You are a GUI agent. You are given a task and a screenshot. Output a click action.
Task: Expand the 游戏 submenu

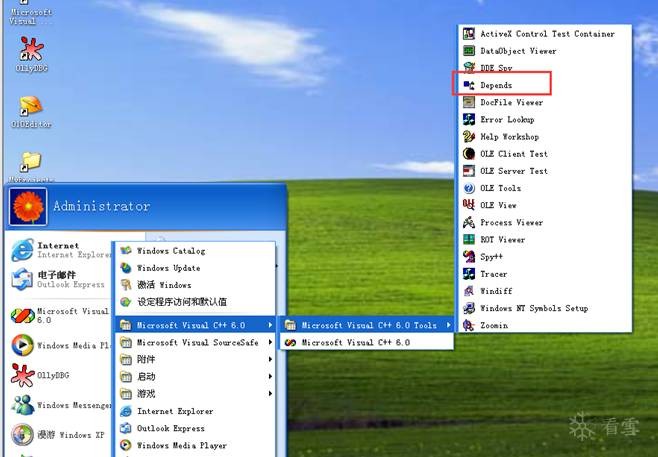click(146, 394)
